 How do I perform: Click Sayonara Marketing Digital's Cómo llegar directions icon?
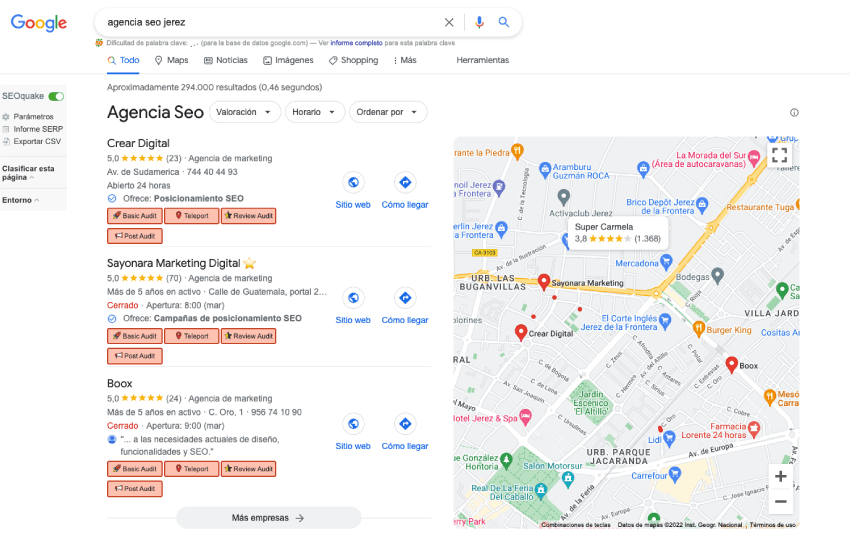point(405,298)
